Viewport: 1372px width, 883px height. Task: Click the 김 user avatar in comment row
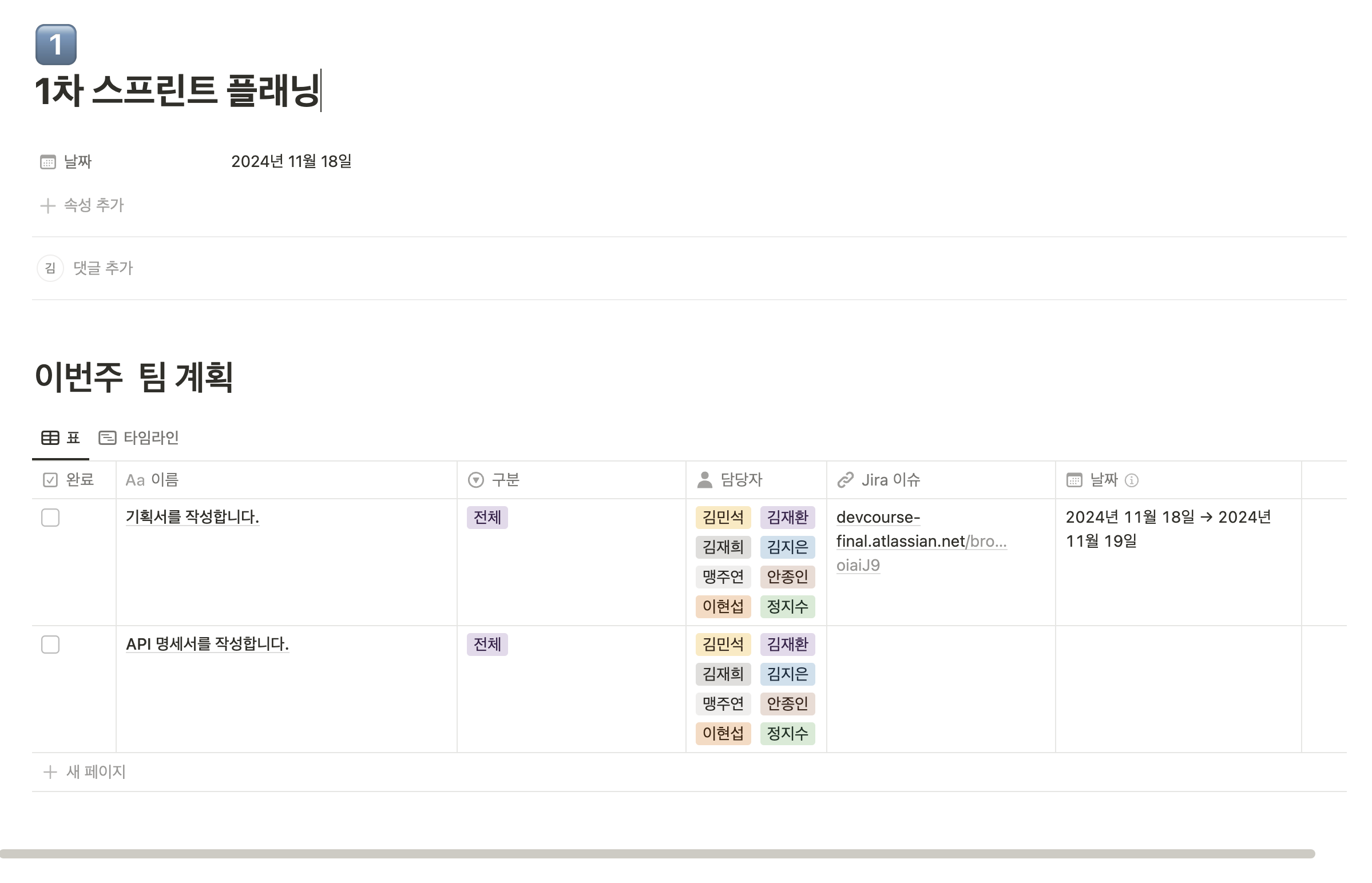click(50, 268)
